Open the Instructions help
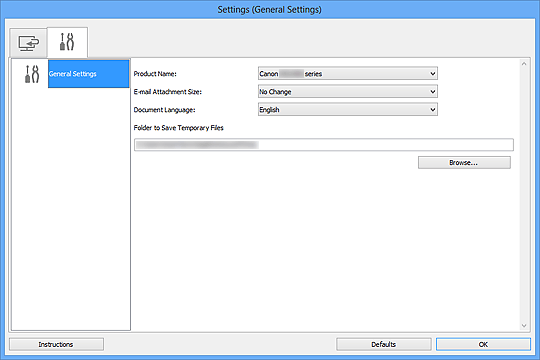The width and height of the screenshot is (540, 360). coord(56,344)
